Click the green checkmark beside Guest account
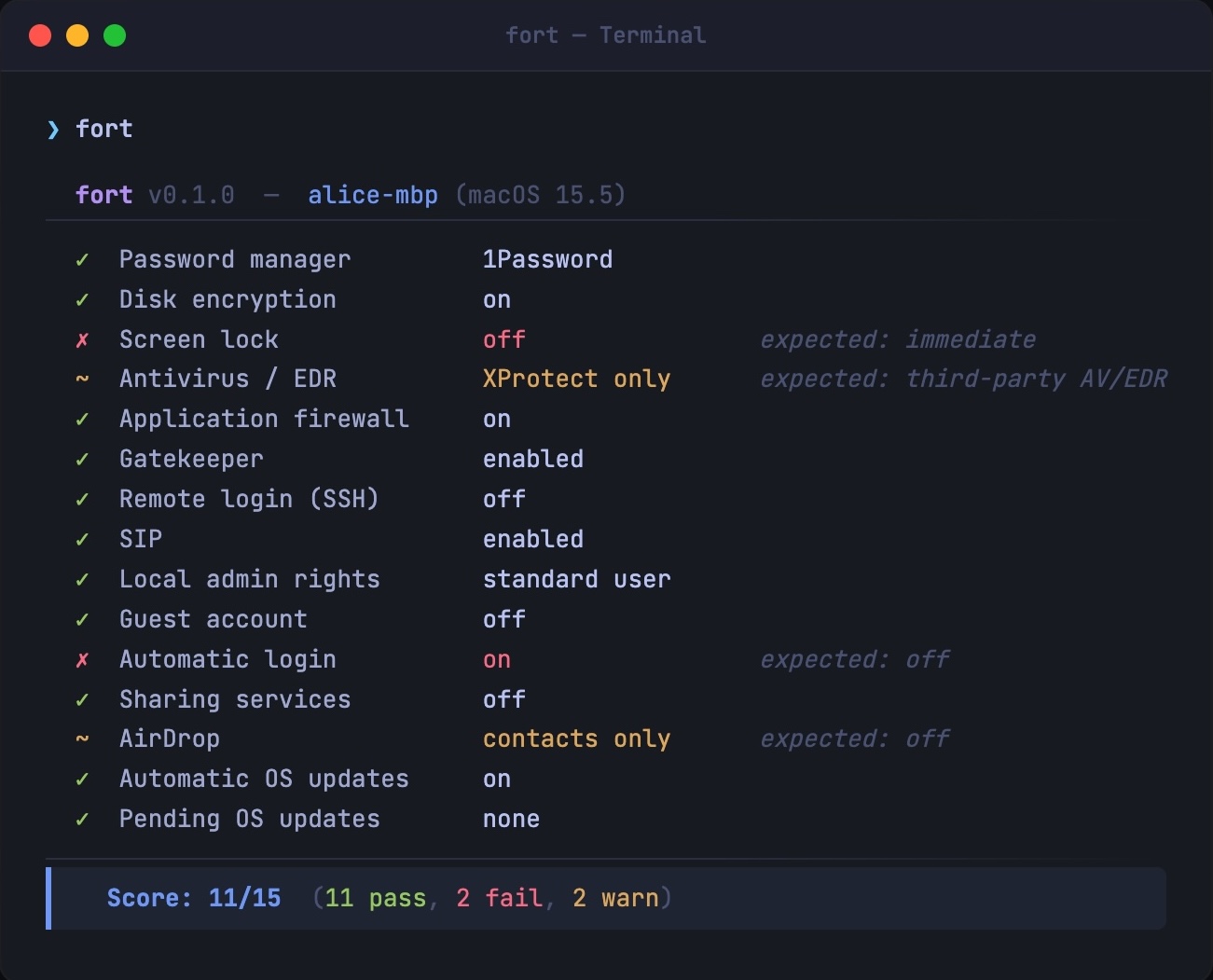The image size is (1213, 980). coord(82,620)
